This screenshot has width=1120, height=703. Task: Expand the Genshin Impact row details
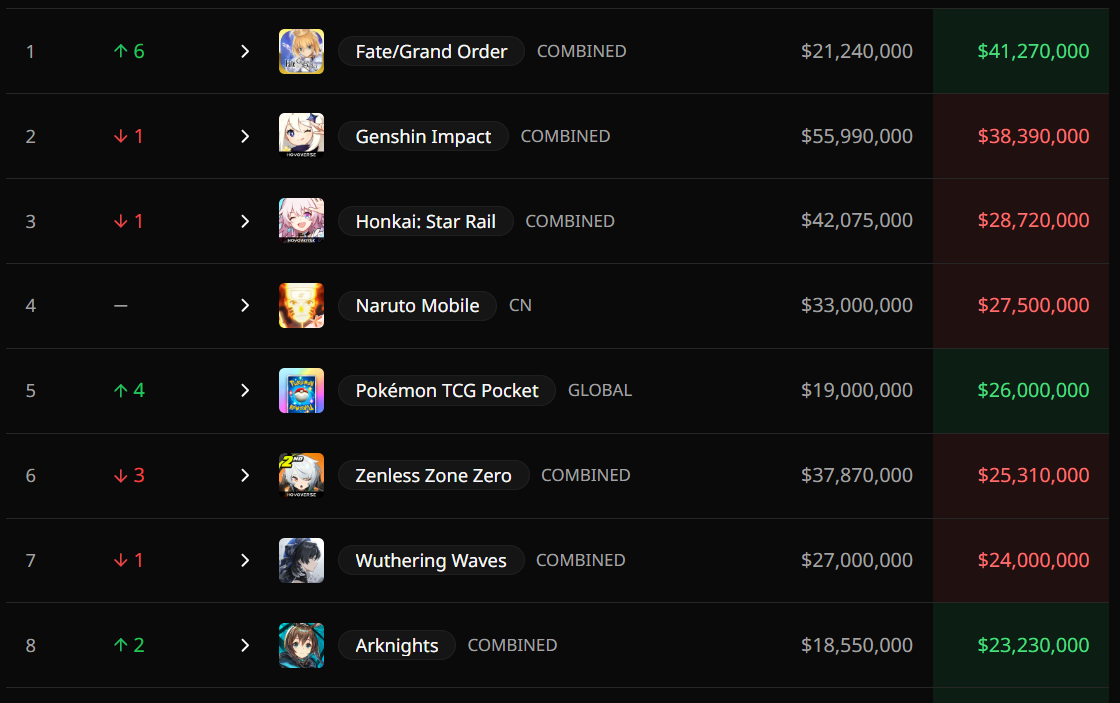245,136
